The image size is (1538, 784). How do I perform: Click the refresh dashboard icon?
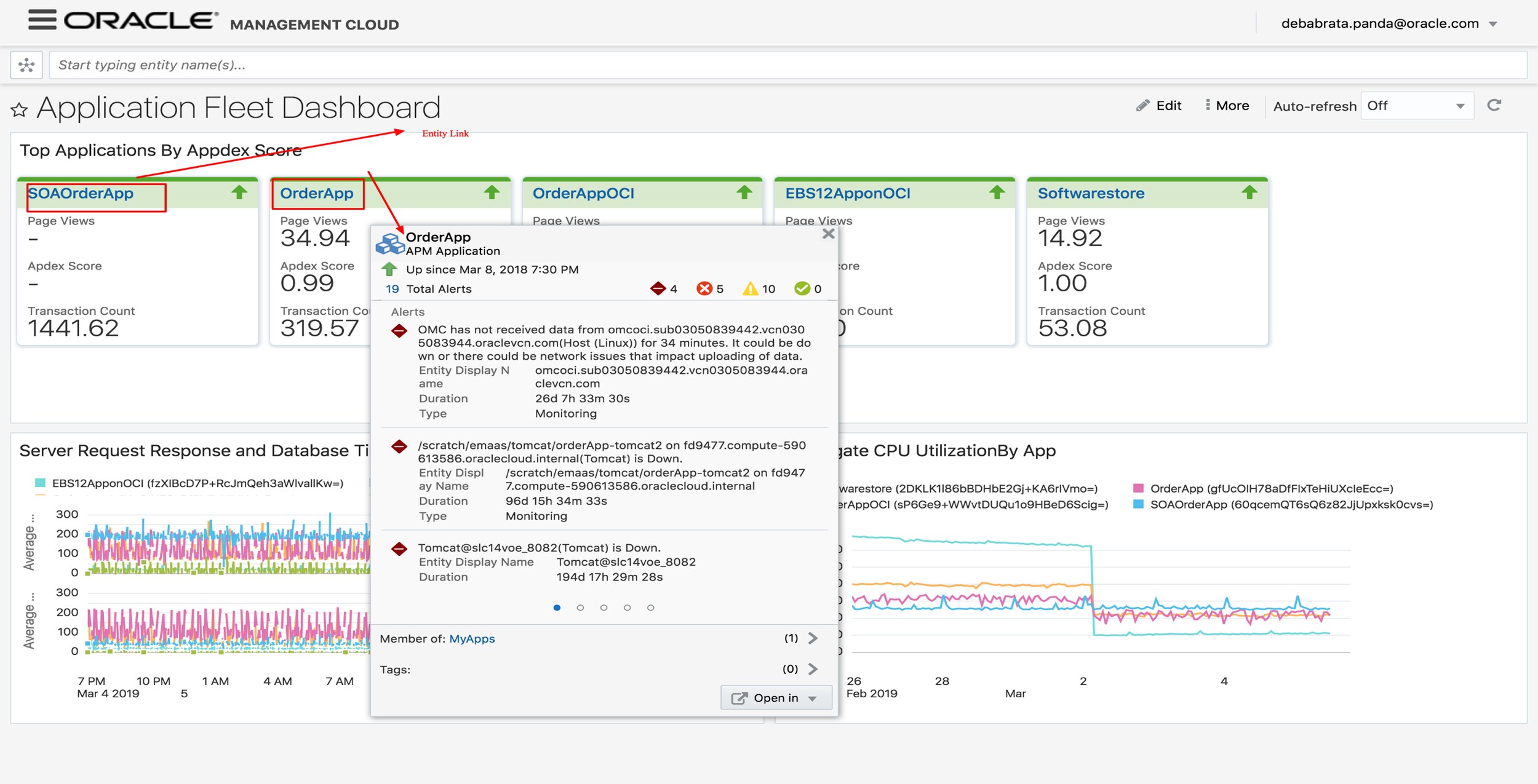pos(1494,106)
